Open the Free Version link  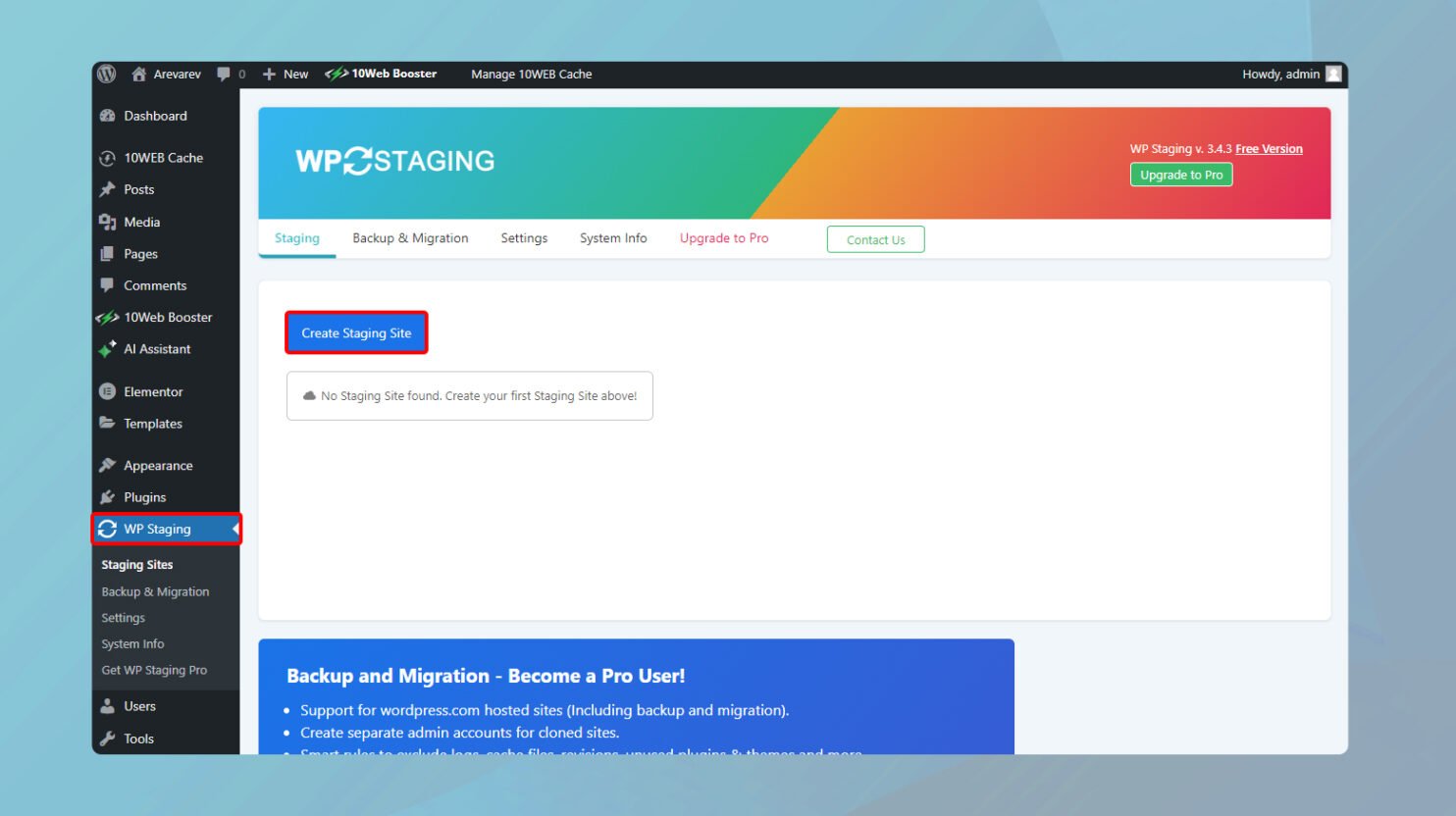(x=1270, y=148)
